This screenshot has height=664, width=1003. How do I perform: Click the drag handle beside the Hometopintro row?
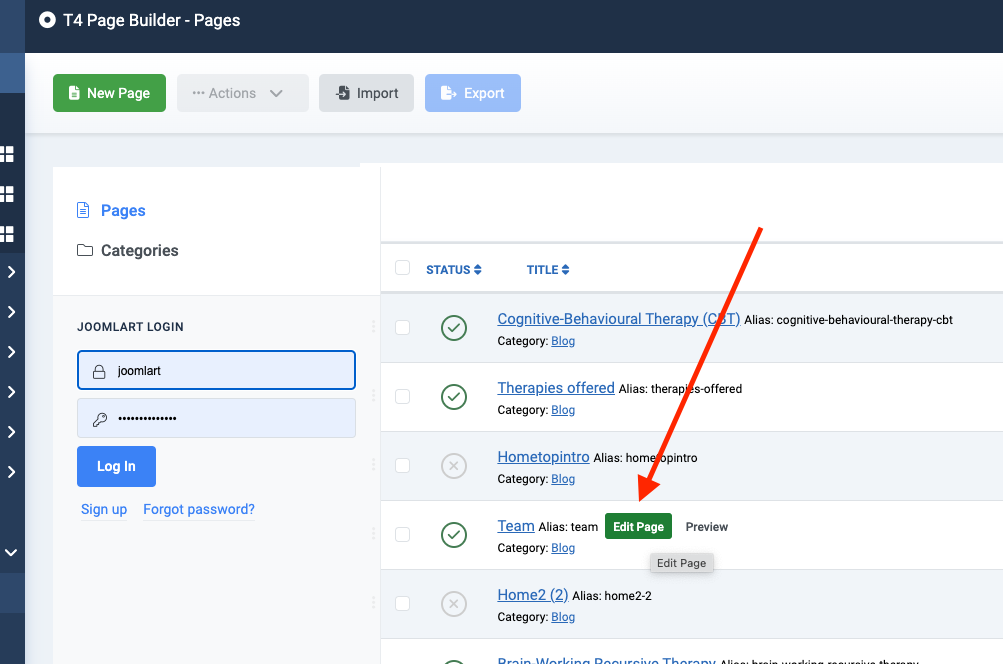tap(374, 465)
